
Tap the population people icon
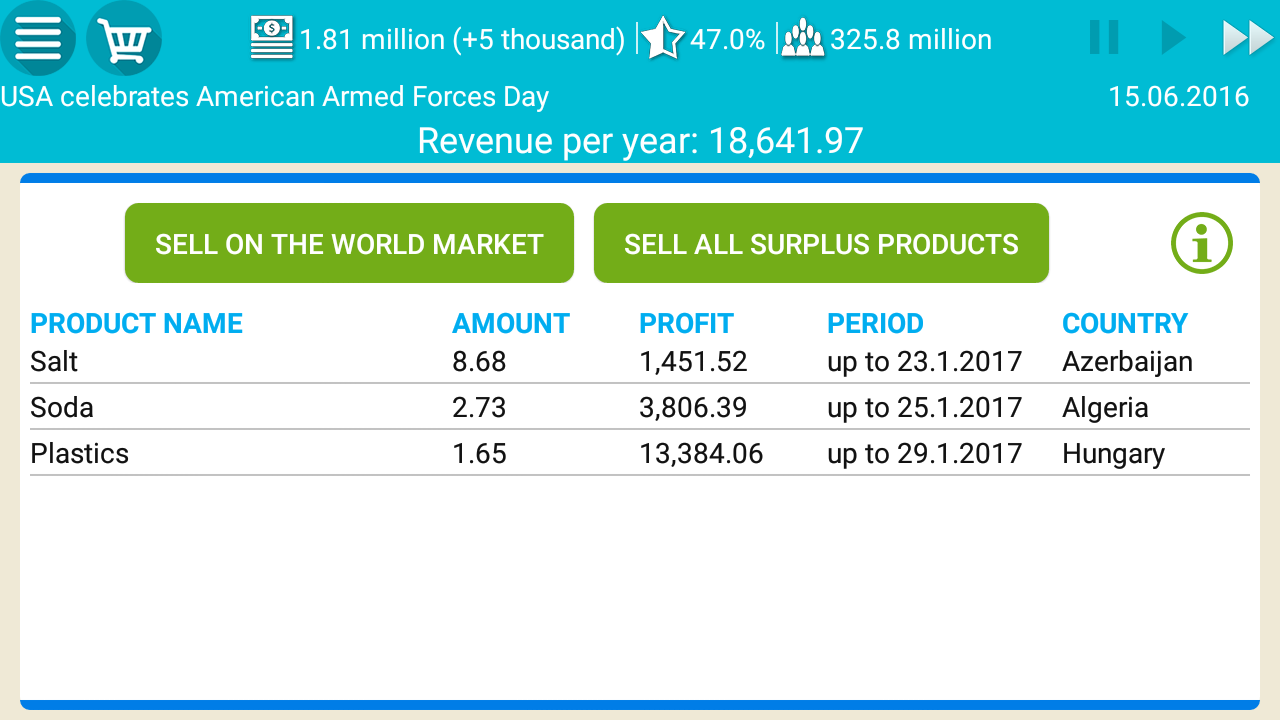[x=803, y=39]
